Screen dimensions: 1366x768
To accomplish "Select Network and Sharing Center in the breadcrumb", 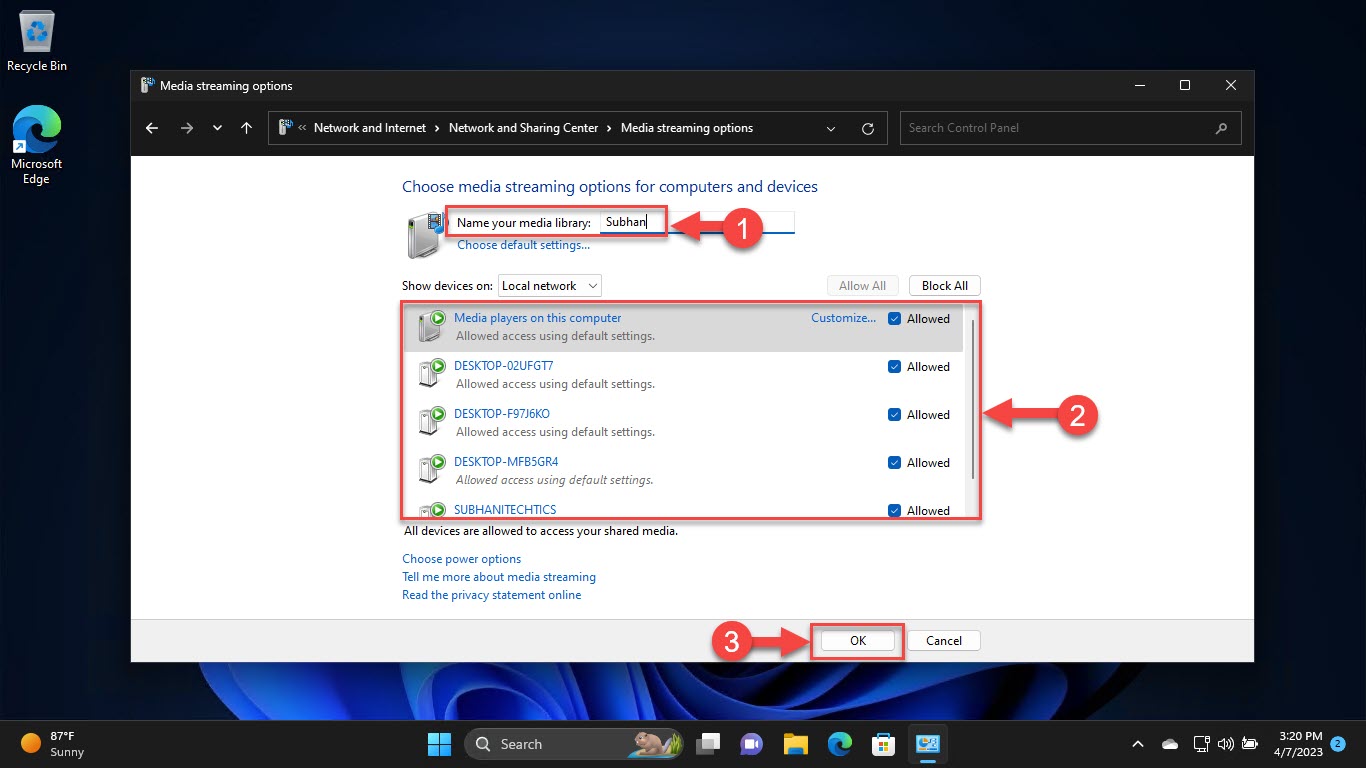I will [x=524, y=128].
